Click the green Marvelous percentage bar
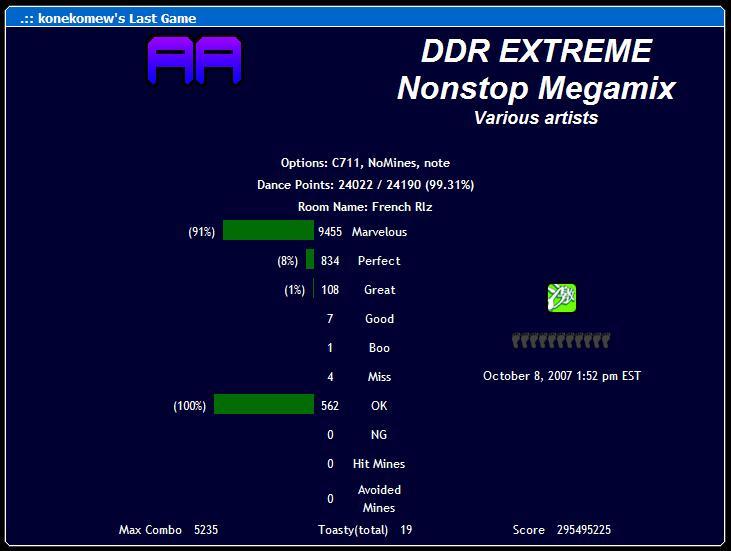Screen dimensions: 731x551 pyautogui.click(x=268, y=231)
